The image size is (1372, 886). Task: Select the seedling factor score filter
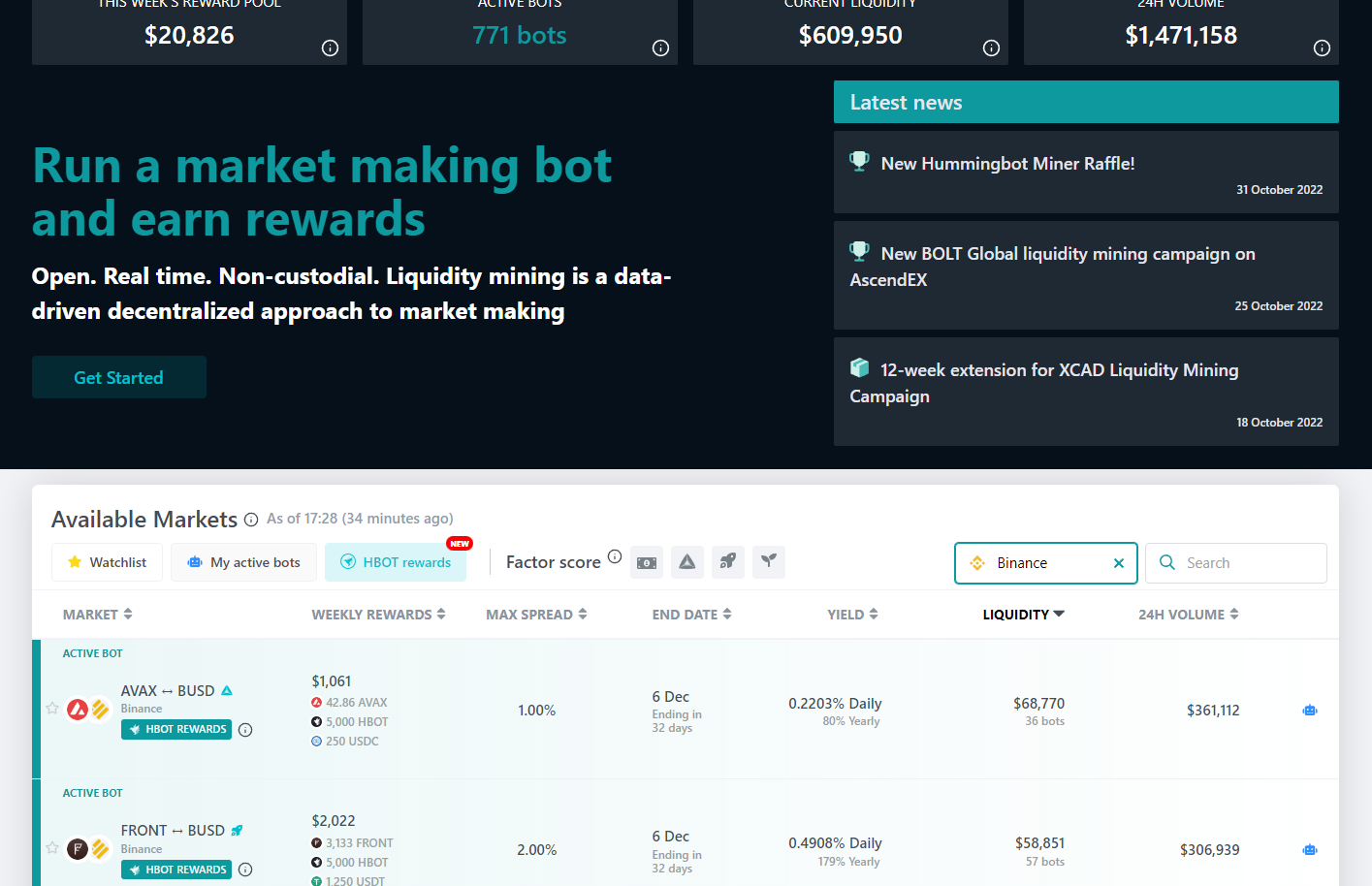point(769,562)
